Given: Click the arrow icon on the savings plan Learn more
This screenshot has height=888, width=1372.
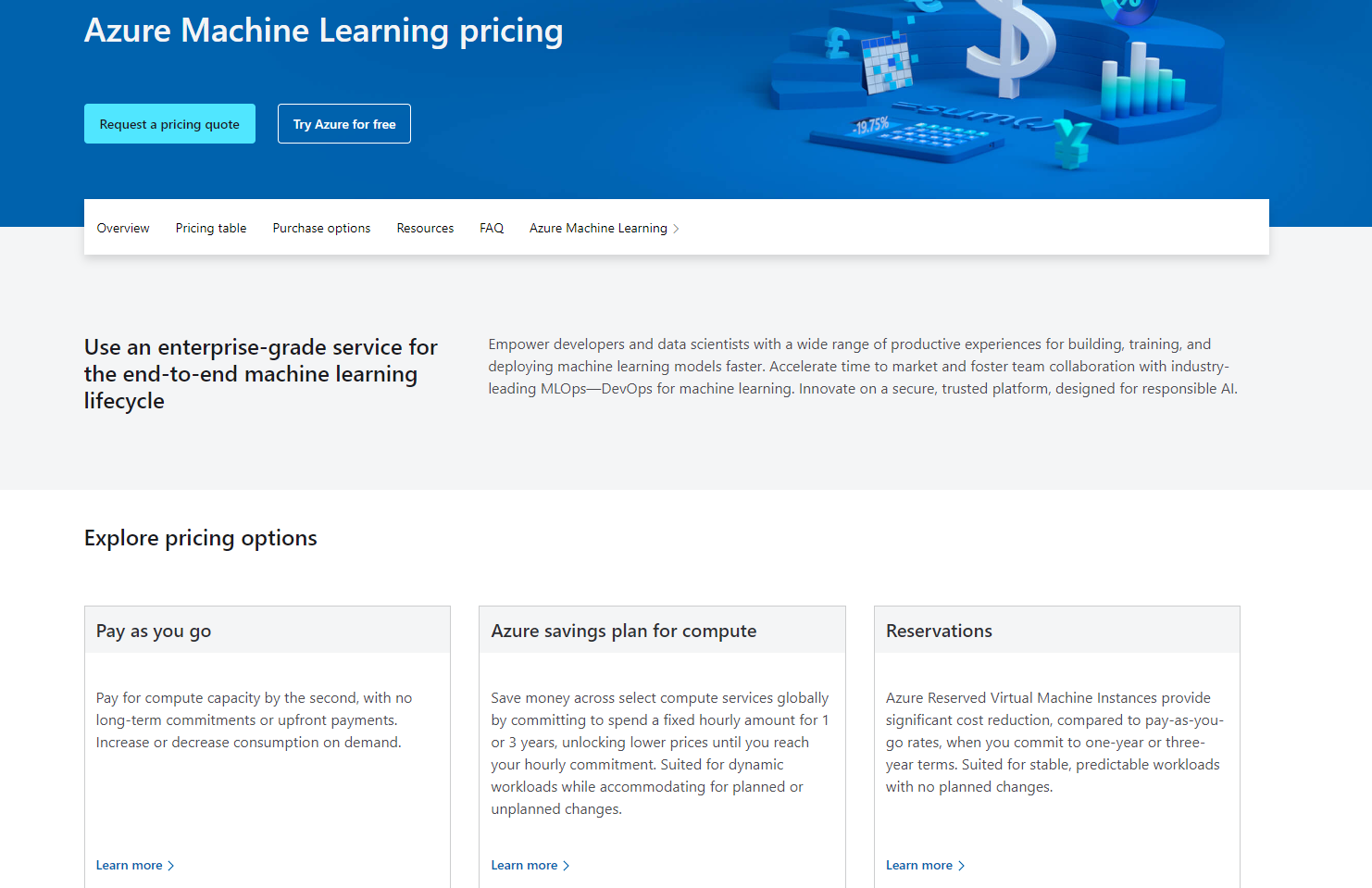Looking at the screenshot, I should tap(566, 865).
